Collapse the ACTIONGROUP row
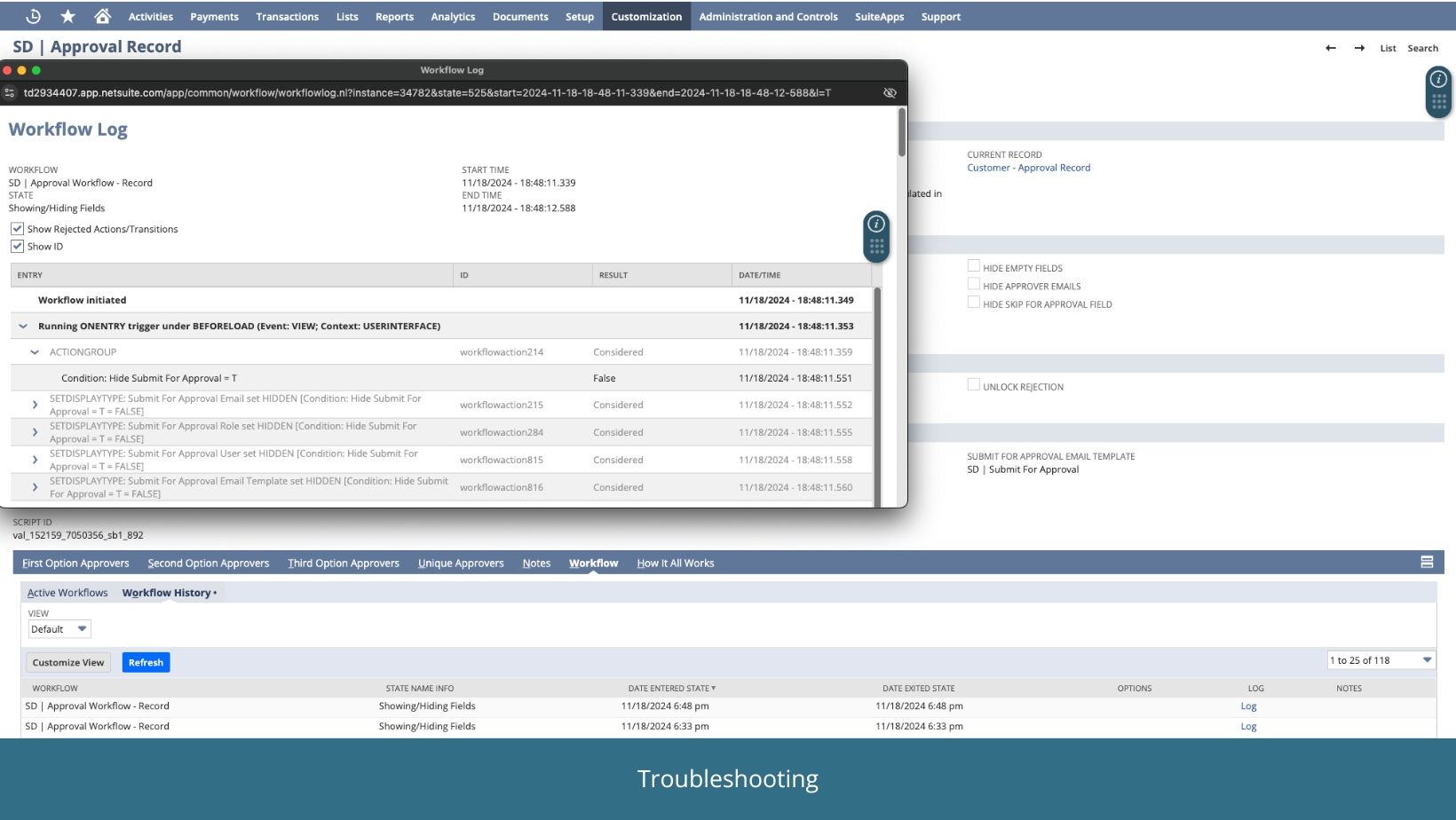Viewport: 1456px width, 820px height. click(35, 352)
